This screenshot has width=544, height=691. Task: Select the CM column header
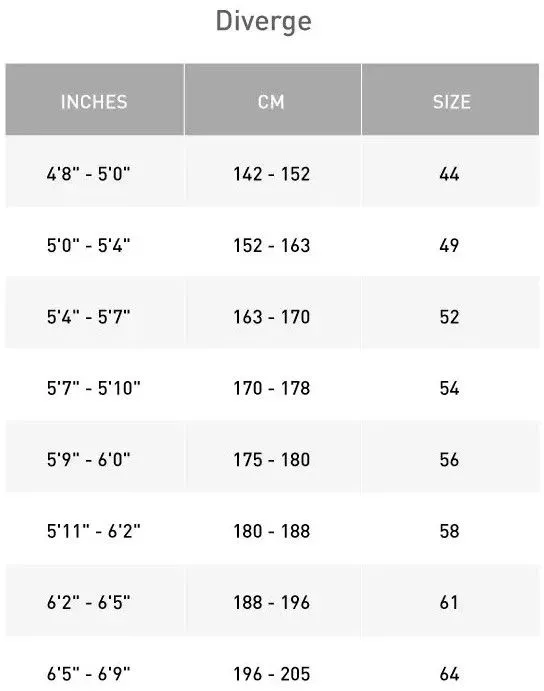[272, 102]
